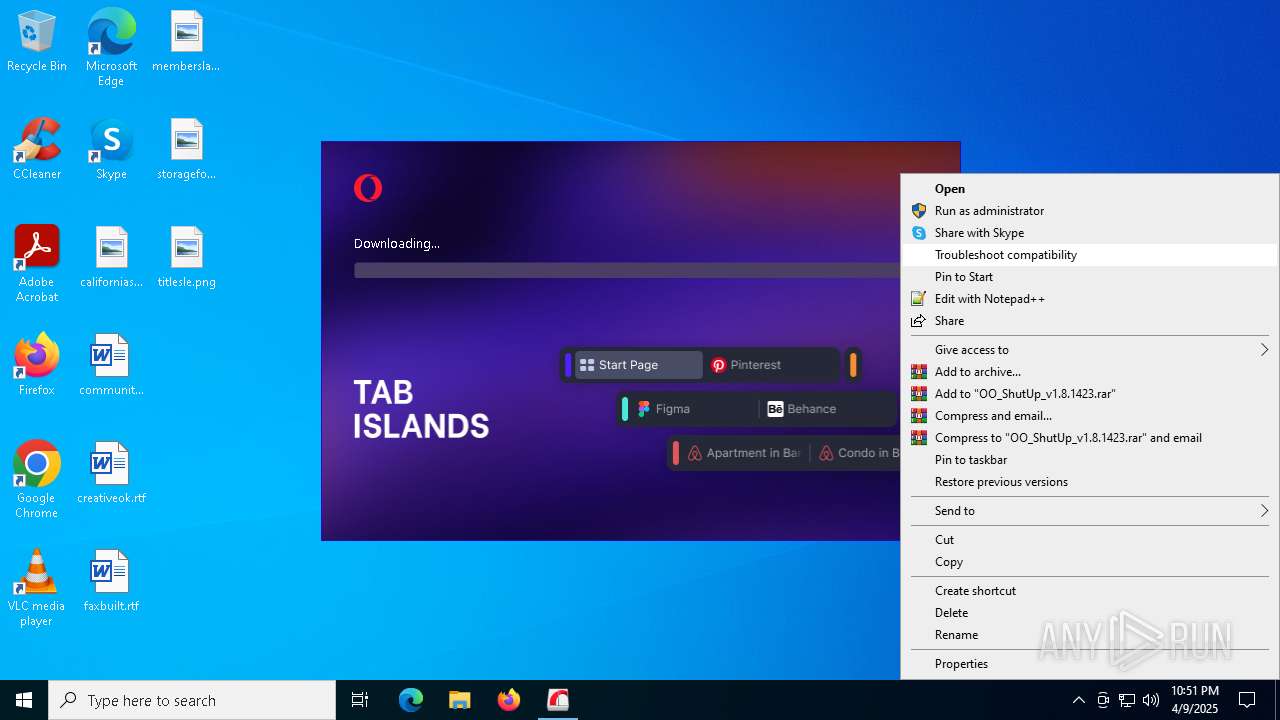Launch Firefox from the taskbar

[x=509, y=700]
